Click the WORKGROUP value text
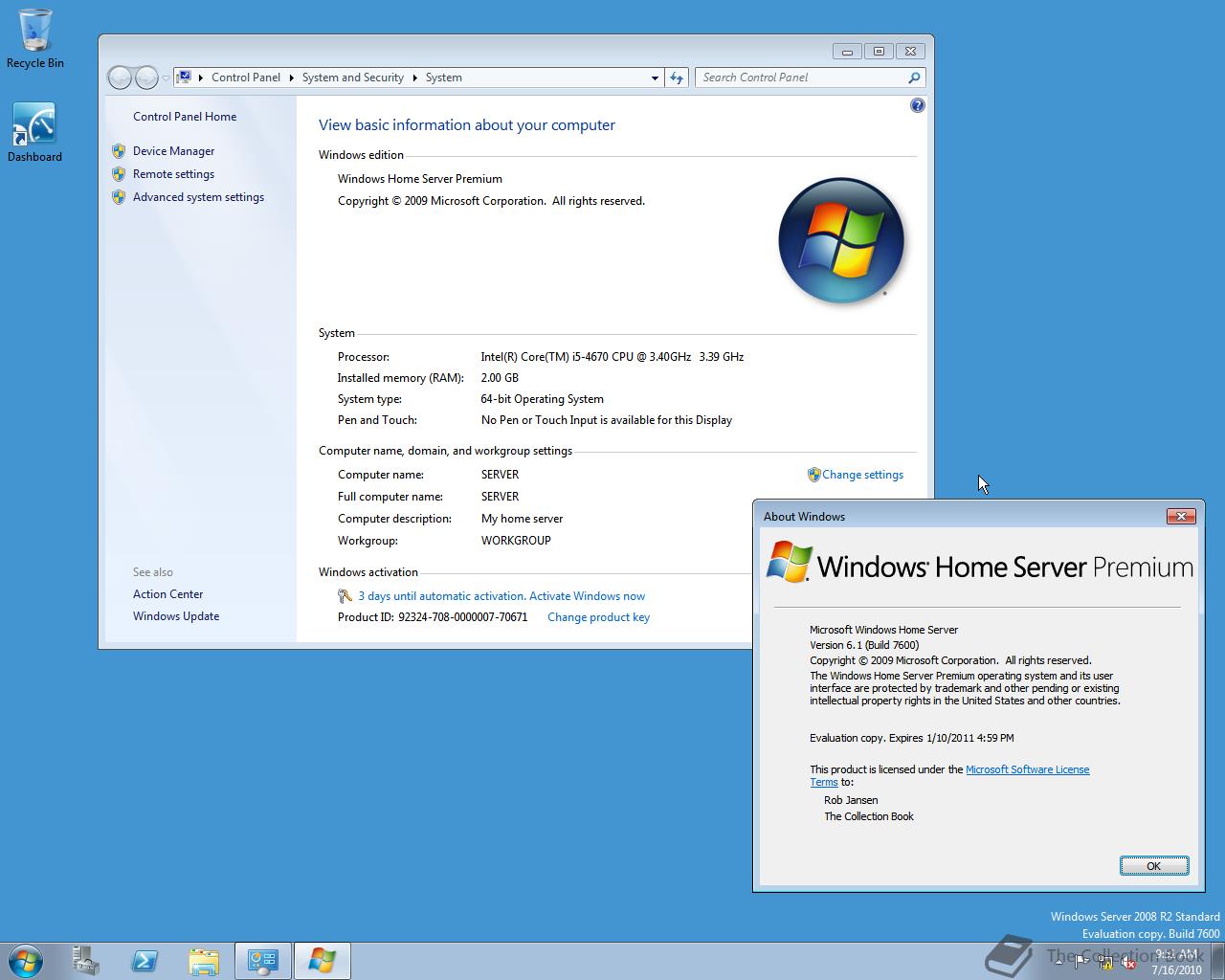This screenshot has width=1225, height=980. click(516, 541)
